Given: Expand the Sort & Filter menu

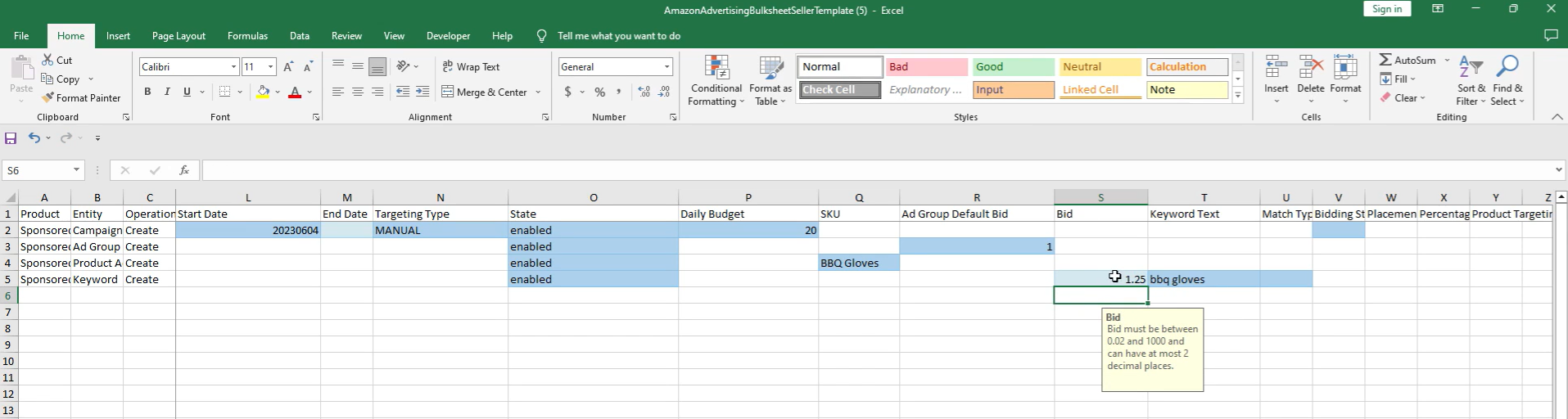Looking at the screenshot, I should tap(1471, 80).
